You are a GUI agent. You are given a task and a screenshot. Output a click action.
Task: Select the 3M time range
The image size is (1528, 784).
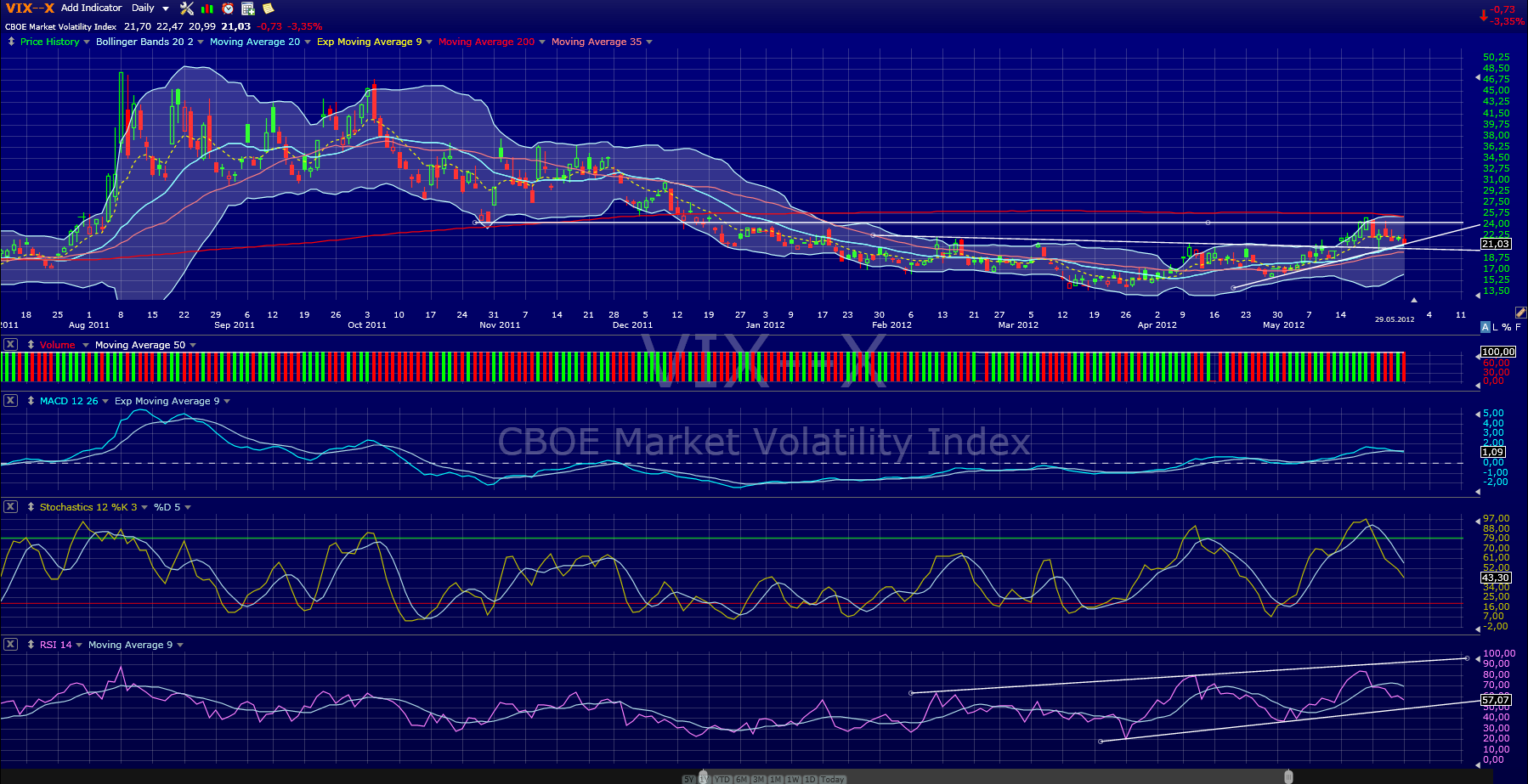tap(759, 779)
